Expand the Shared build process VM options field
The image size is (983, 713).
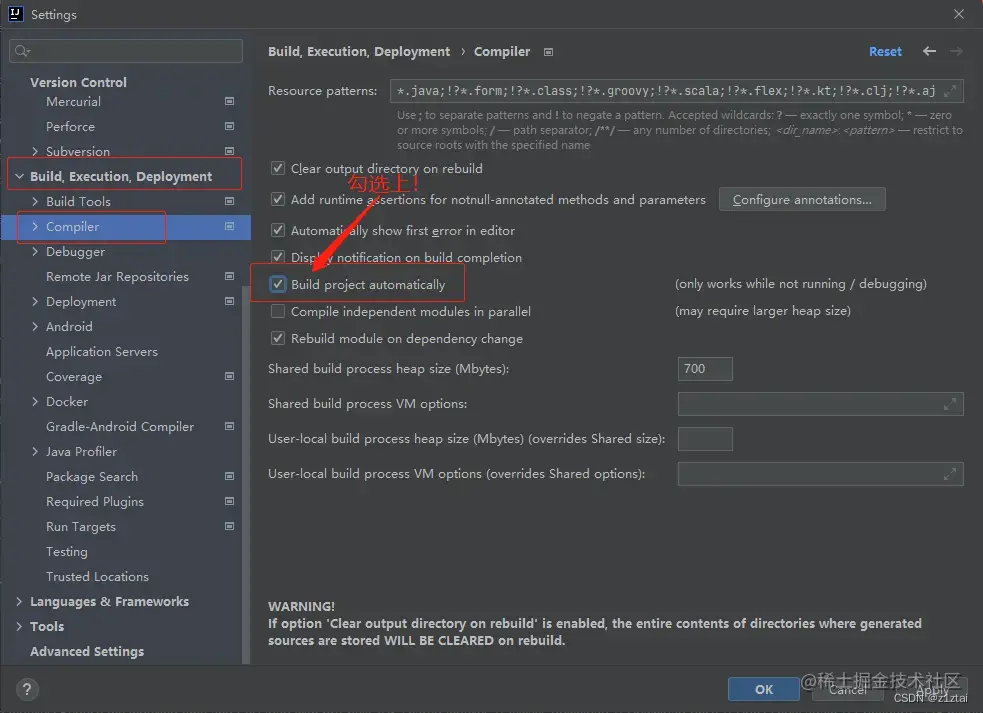point(950,404)
